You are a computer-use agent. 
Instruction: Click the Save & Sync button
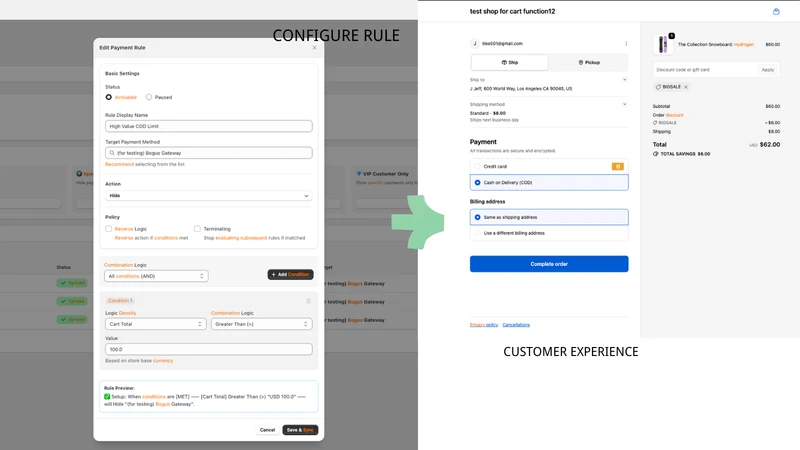coord(300,430)
